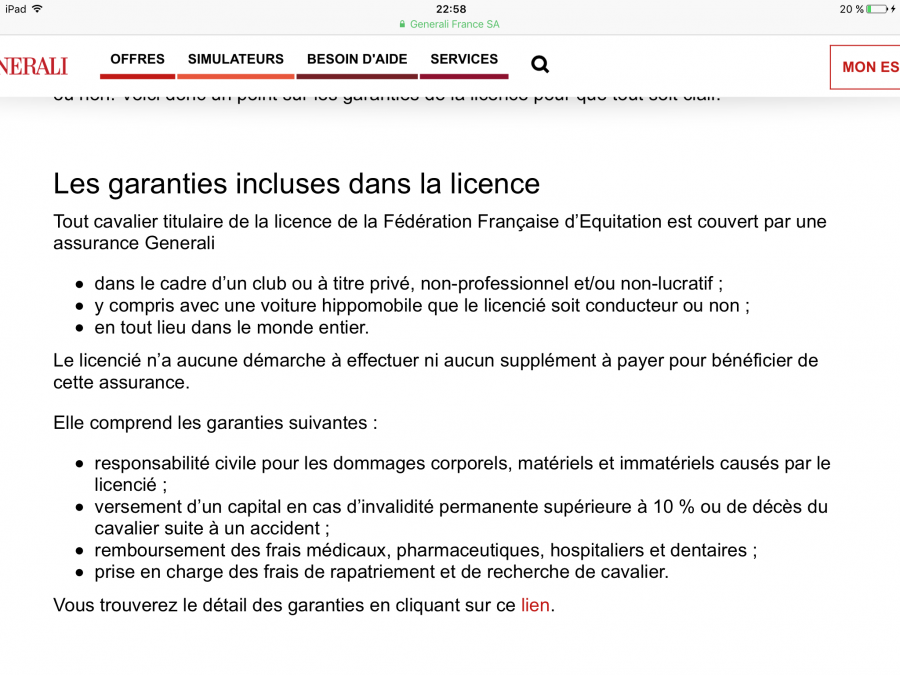Click the Generali logo
900x675 pixels.
click(x=34, y=66)
